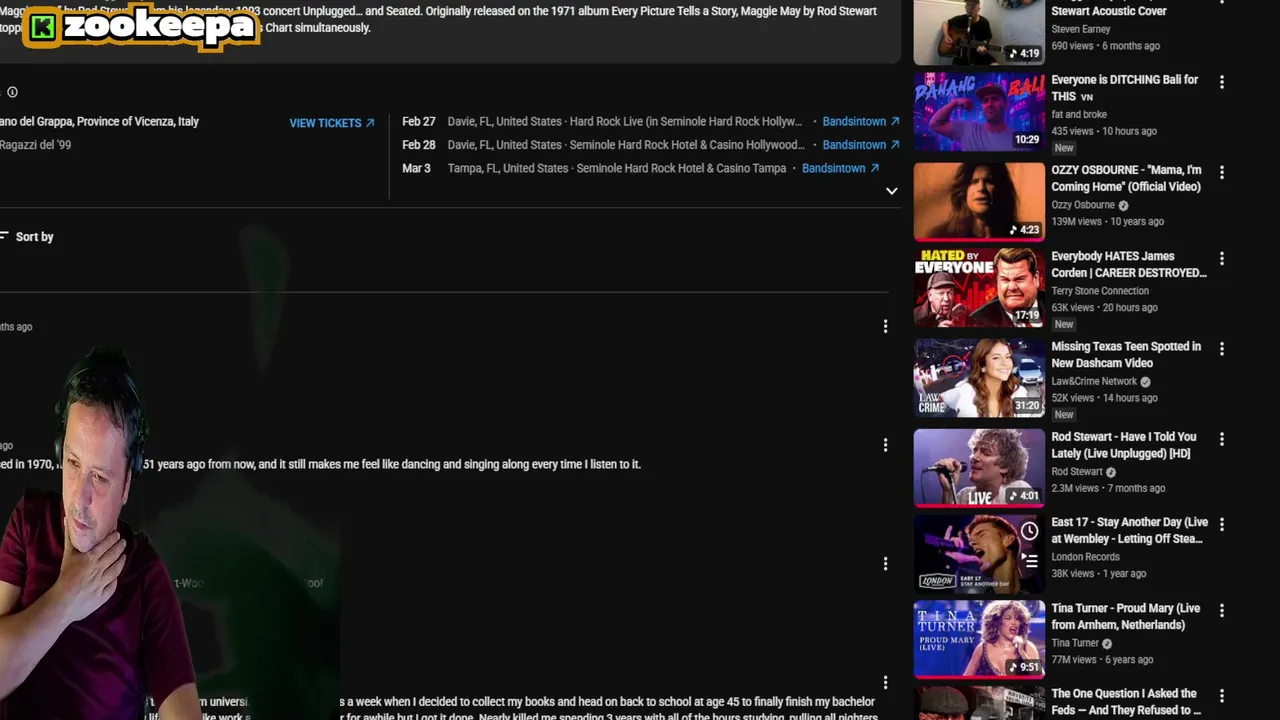Play Everybody HATES James Corden thumbnail

(979, 288)
